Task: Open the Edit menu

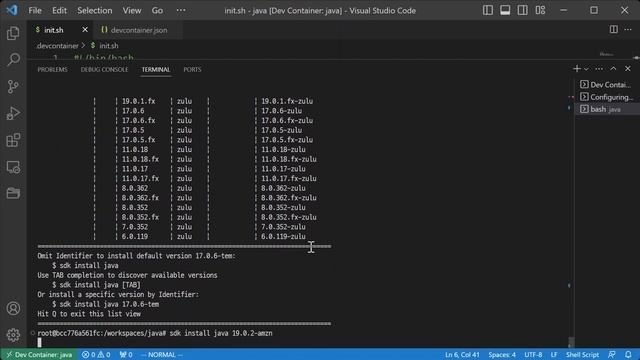Action: coord(59,11)
